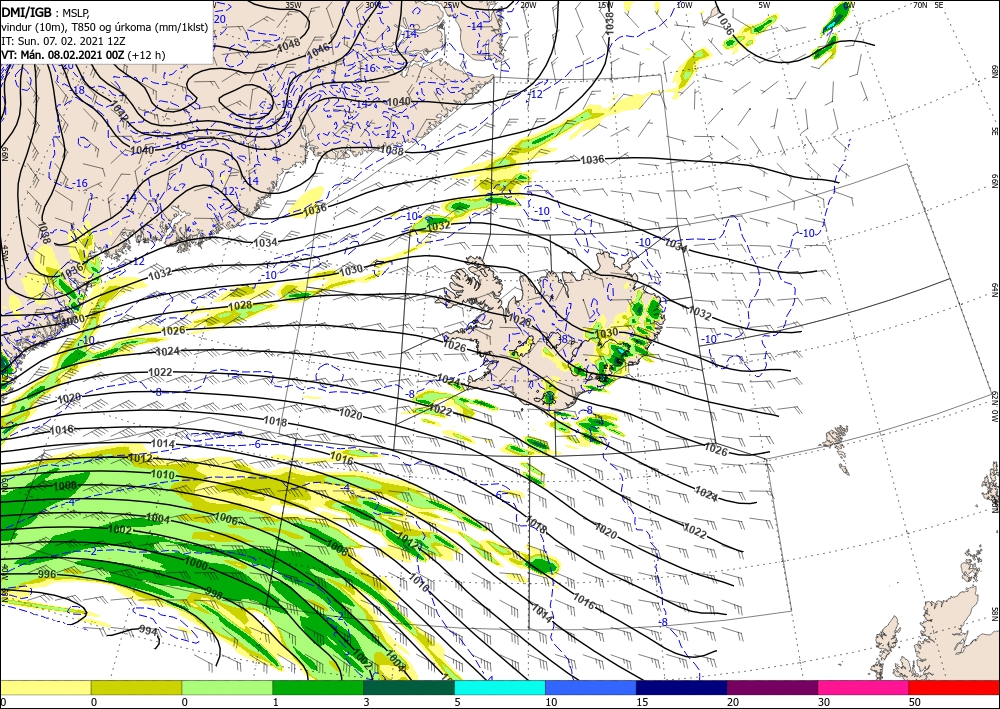Click the "1042" isobar label
This screenshot has width=1000, height=709.
119,111
